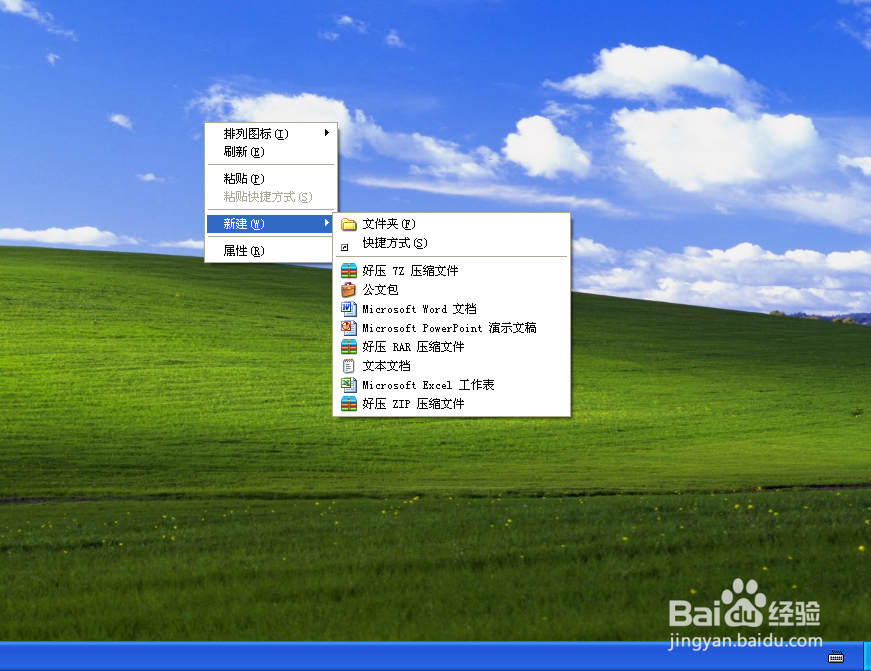The image size is (871, 671).
Task: Click the shortcut arrow icon beside 快捷方式(S)
Action: [344, 247]
